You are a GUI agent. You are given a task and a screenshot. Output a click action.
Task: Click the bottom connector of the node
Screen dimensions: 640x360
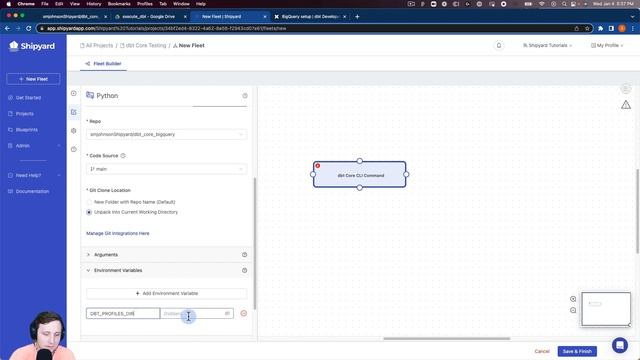(x=360, y=188)
